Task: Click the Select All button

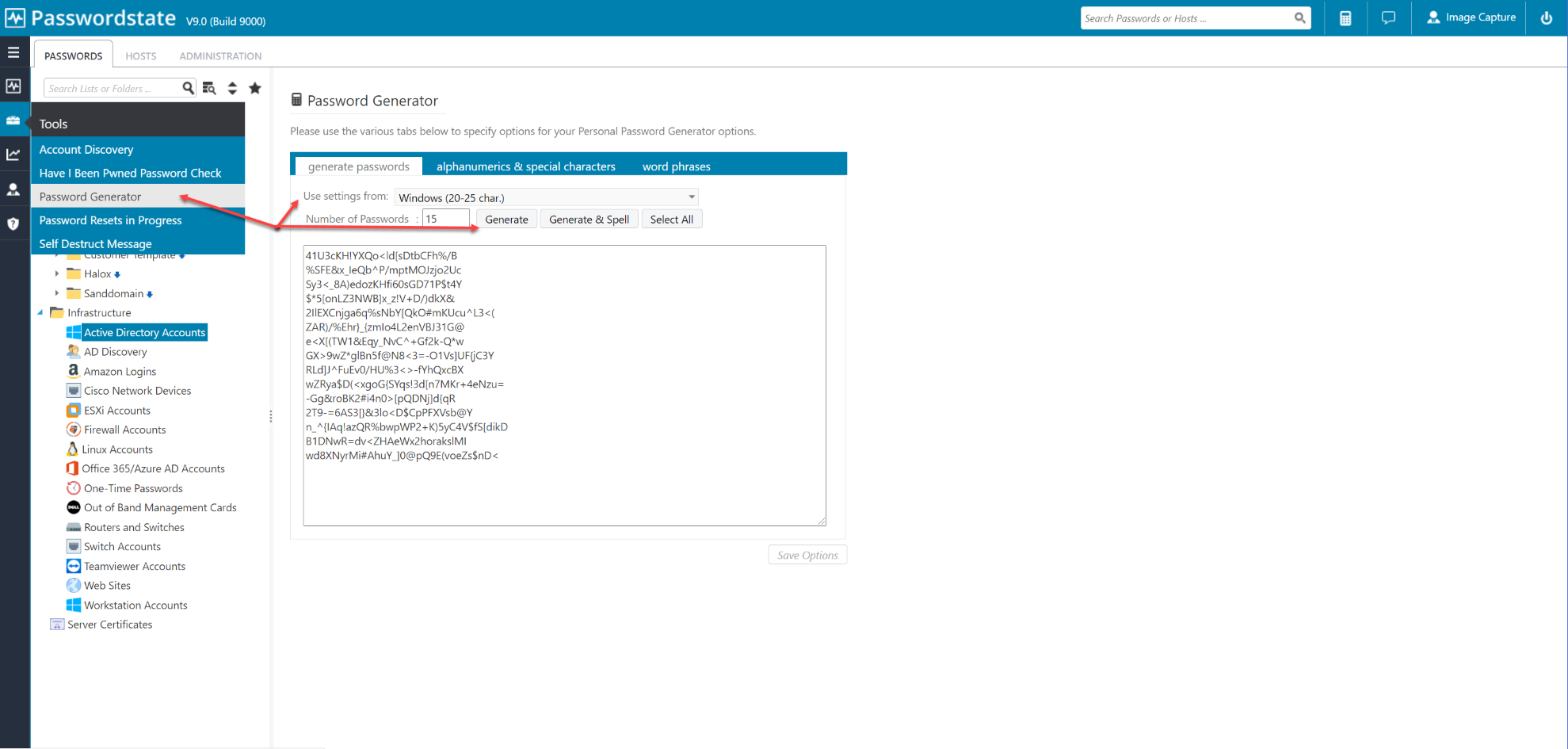Action: pyautogui.click(x=672, y=220)
